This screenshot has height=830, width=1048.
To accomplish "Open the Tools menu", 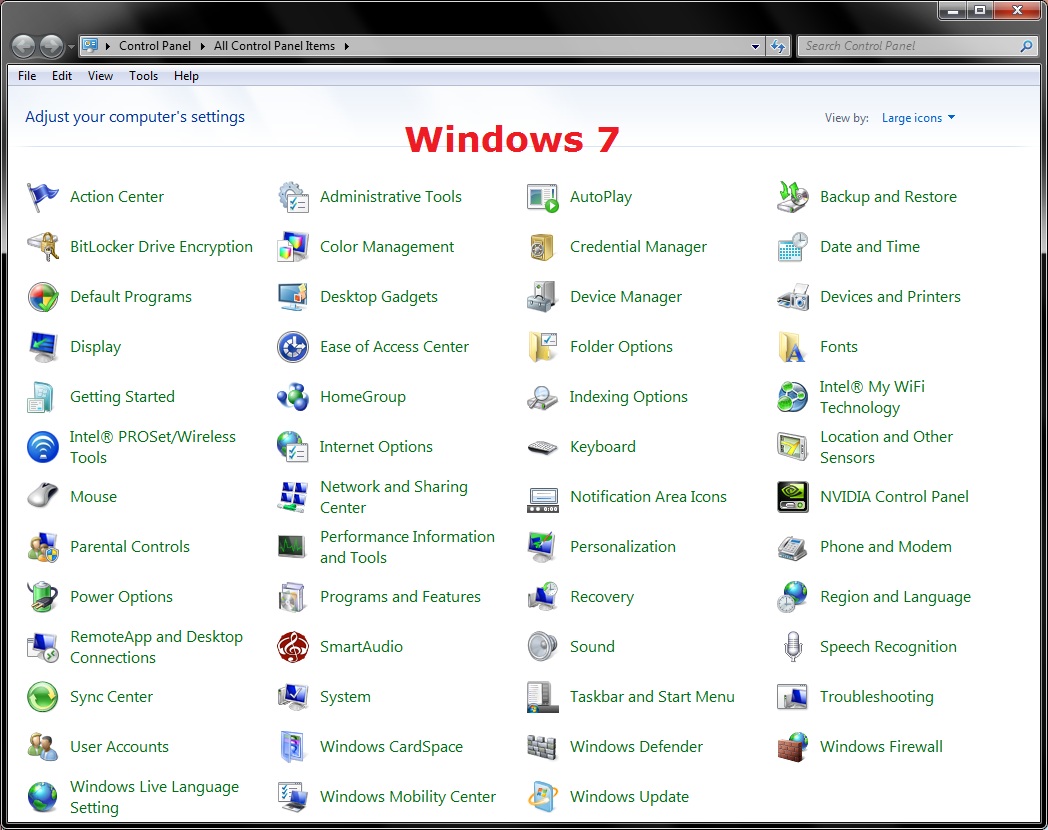I will [144, 76].
